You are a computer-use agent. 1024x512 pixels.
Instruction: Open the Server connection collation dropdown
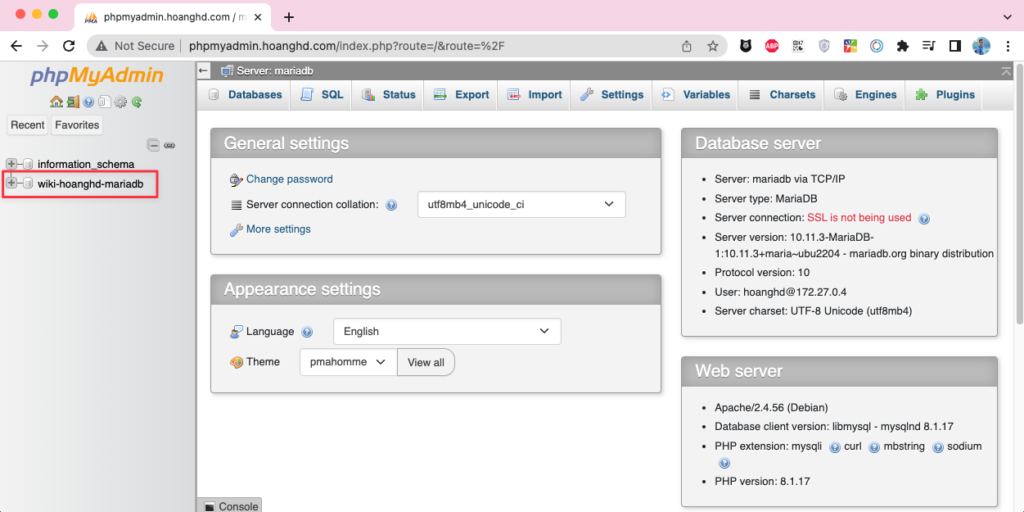pyautogui.click(x=521, y=204)
